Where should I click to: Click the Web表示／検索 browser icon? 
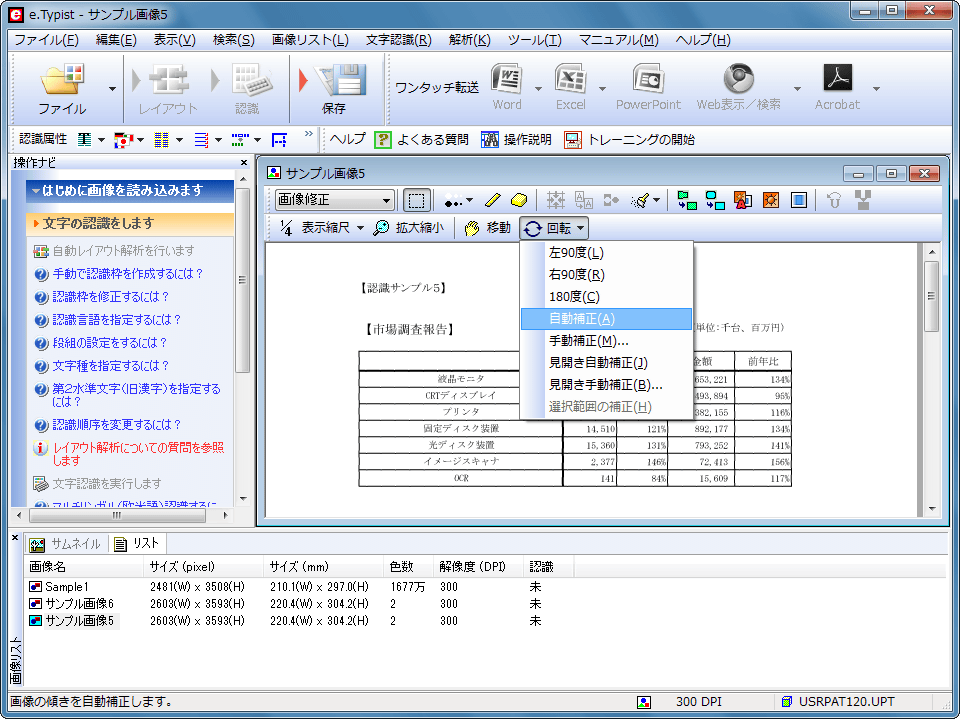pyautogui.click(x=738, y=78)
